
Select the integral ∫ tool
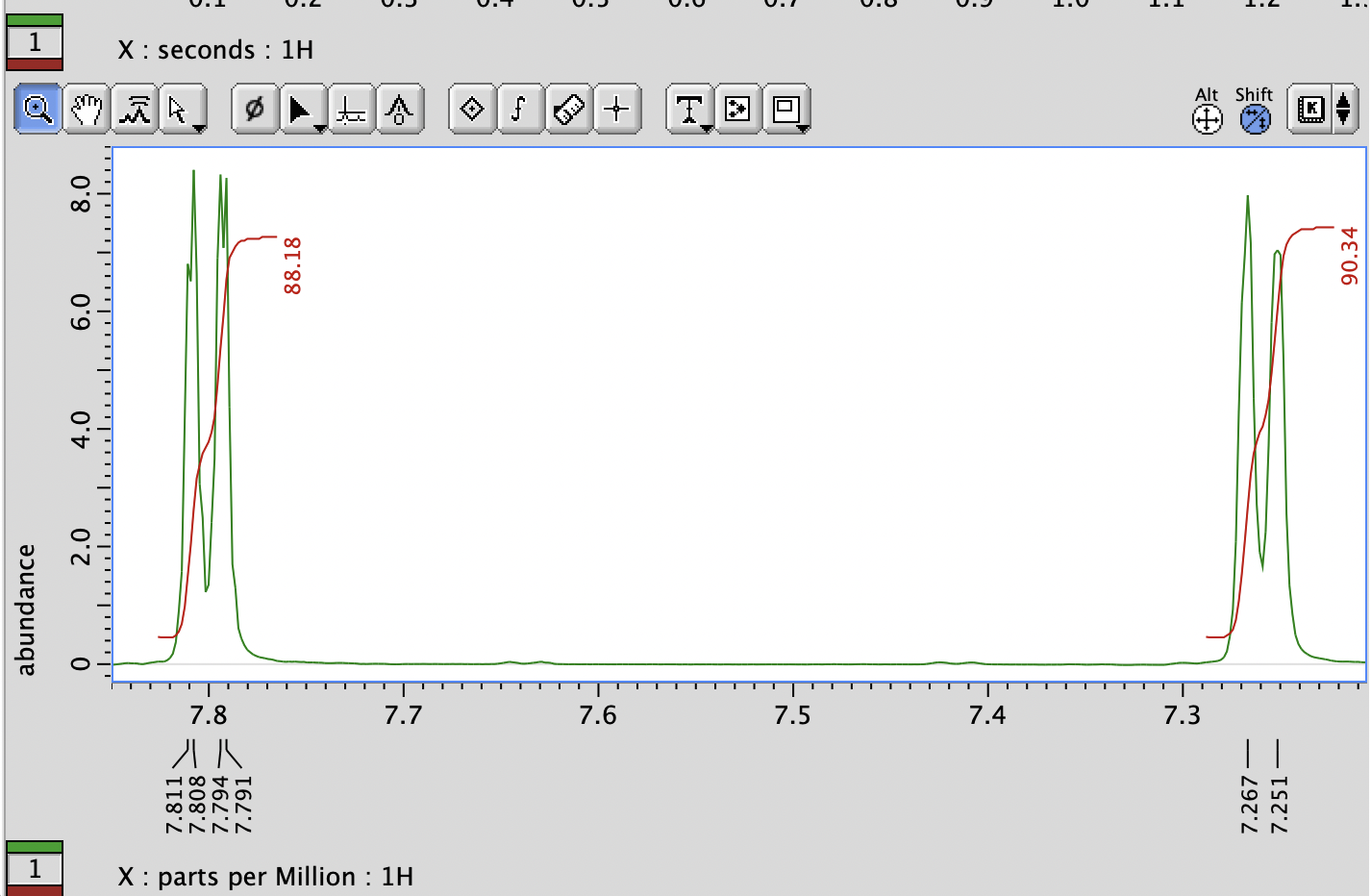pos(519,109)
